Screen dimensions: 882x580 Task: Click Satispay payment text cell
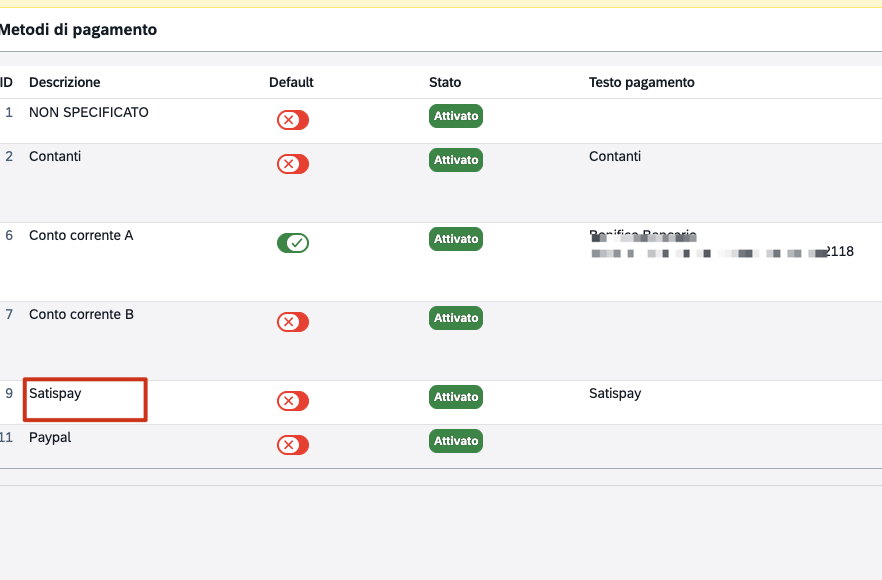(x=615, y=394)
